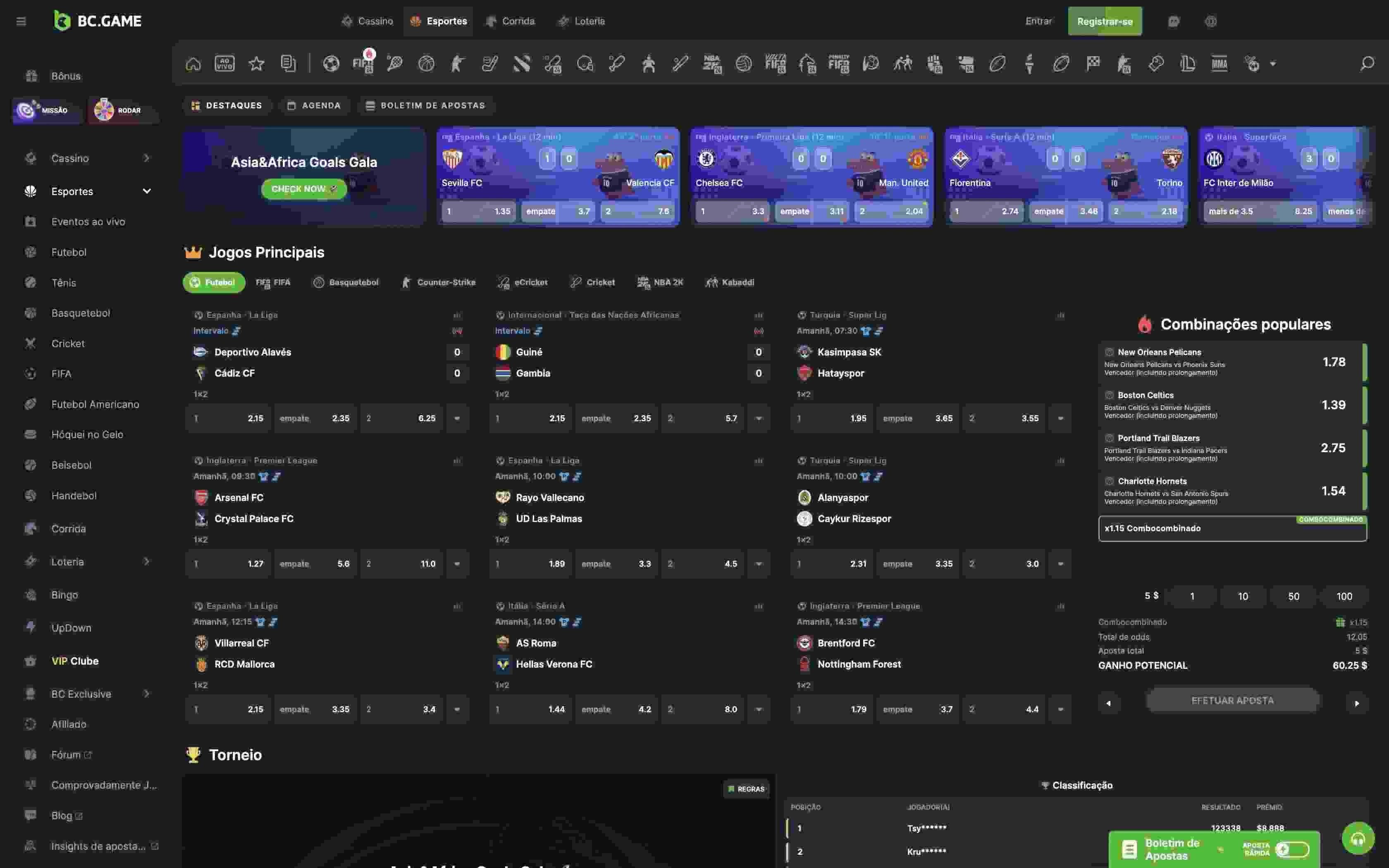Expand the Cassino sidebar submenu arrow
The image size is (1389, 868).
(x=146, y=158)
